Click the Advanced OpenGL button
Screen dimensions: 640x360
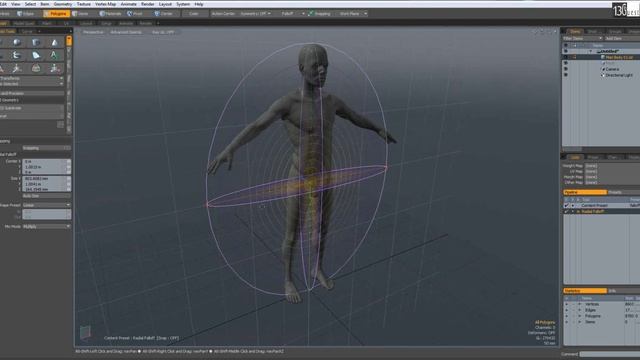tap(126, 32)
